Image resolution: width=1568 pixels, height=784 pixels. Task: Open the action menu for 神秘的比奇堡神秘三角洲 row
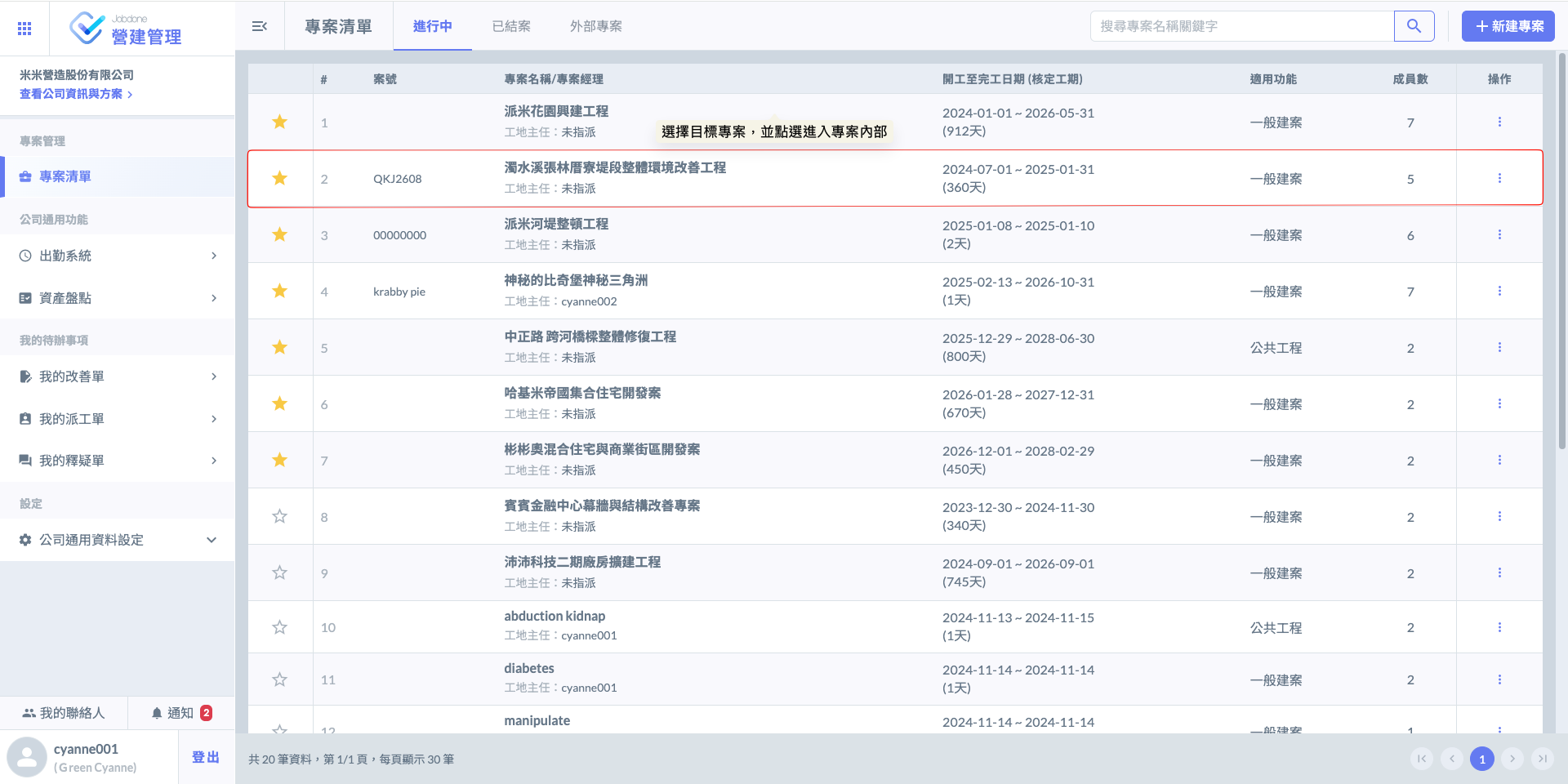click(1499, 292)
